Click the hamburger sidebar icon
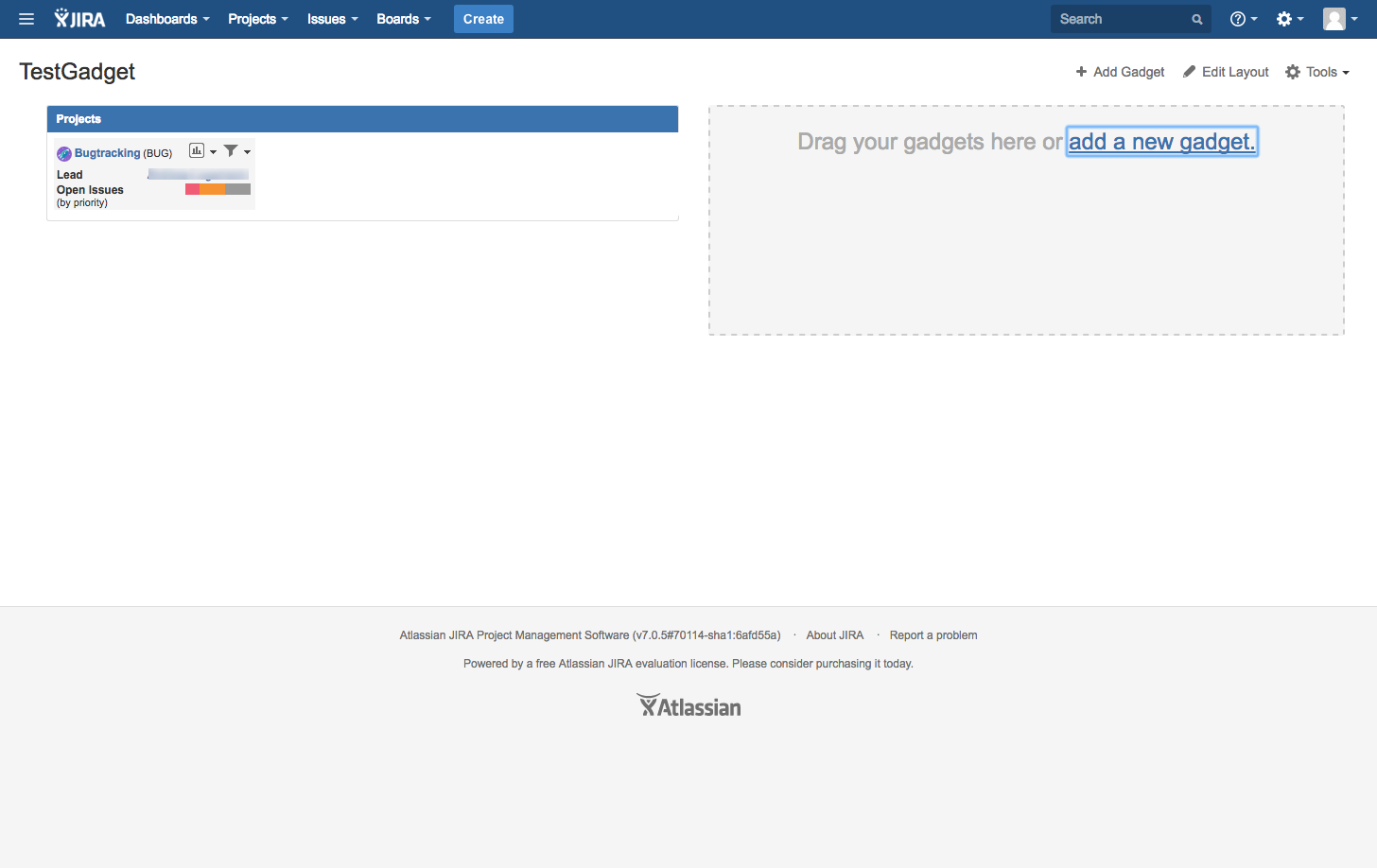Screen dimensions: 1377x868 pyautogui.click(x=26, y=19)
